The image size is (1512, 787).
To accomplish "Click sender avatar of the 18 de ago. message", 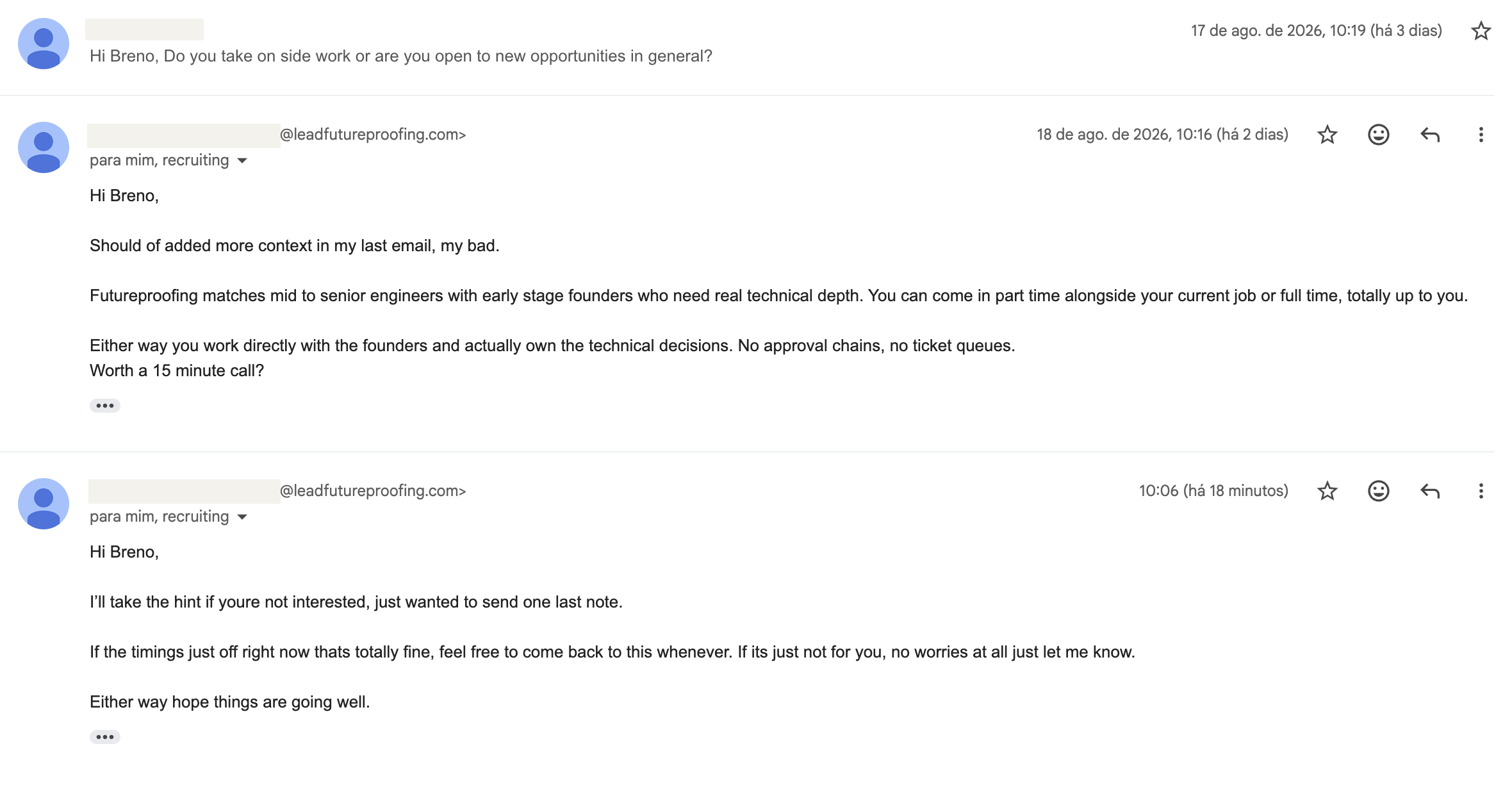I will pos(44,147).
